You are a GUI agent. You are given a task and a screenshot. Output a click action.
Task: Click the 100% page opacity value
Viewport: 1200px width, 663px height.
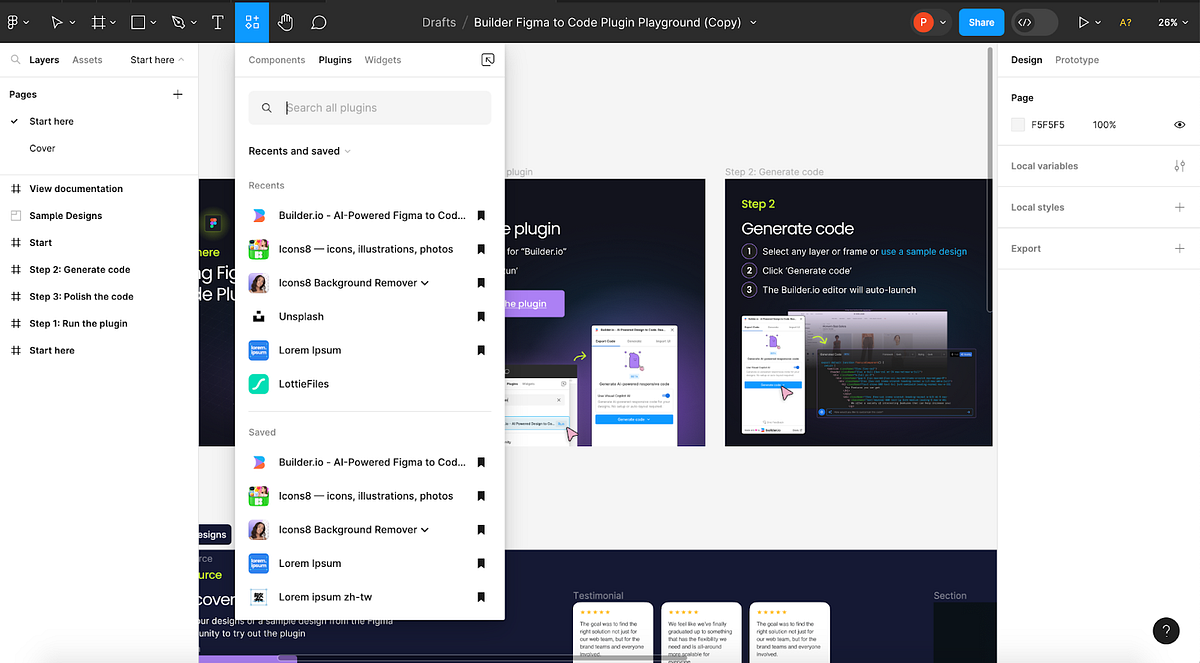pos(1104,125)
